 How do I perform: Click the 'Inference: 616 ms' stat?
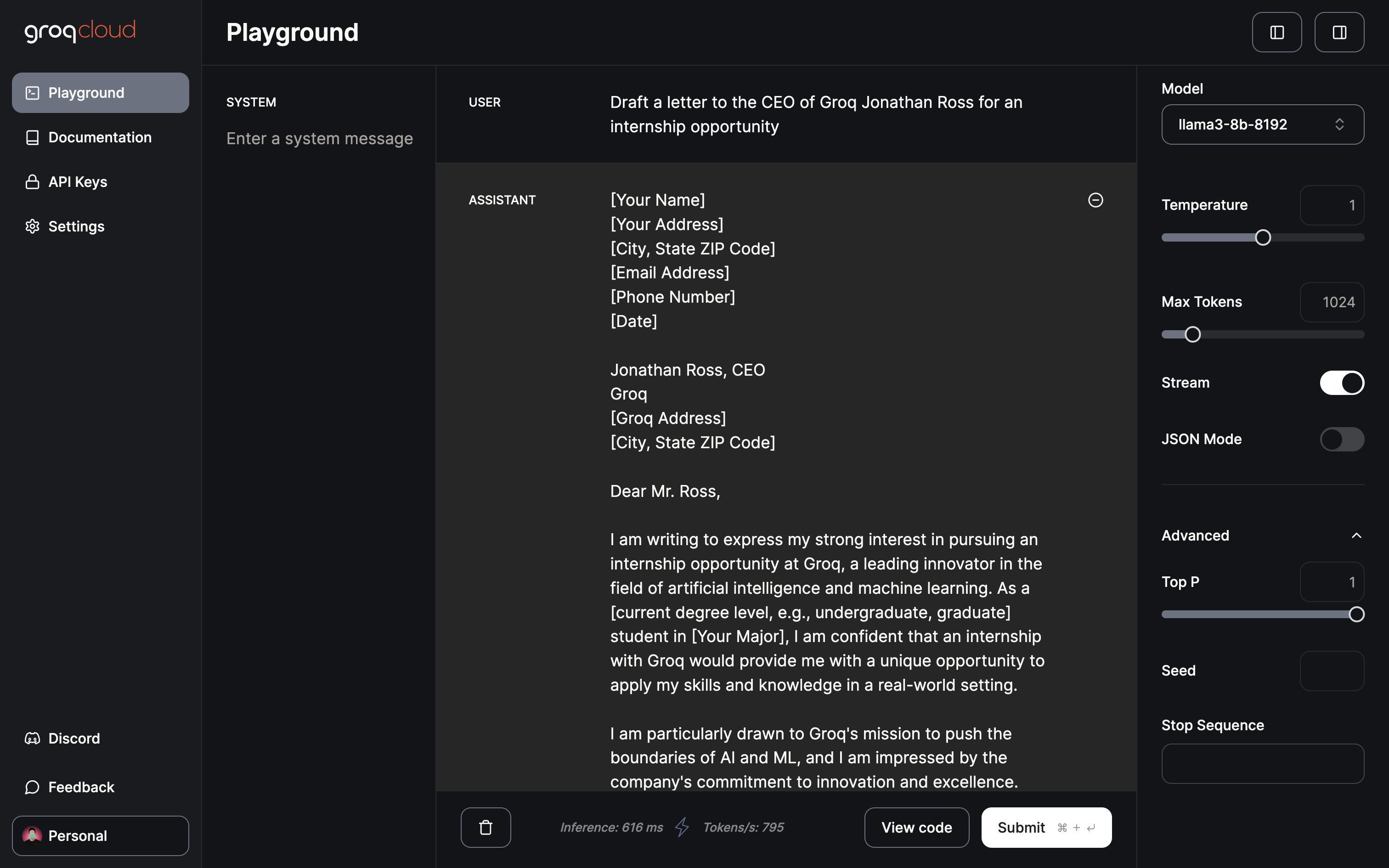pyautogui.click(x=611, y=827)
